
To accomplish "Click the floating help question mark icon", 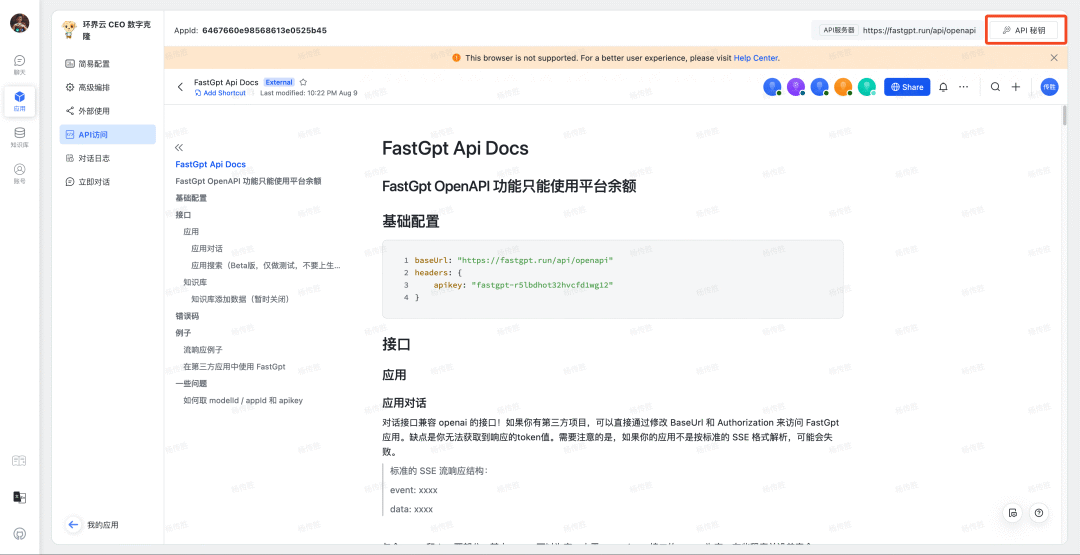I will 1039,513.
